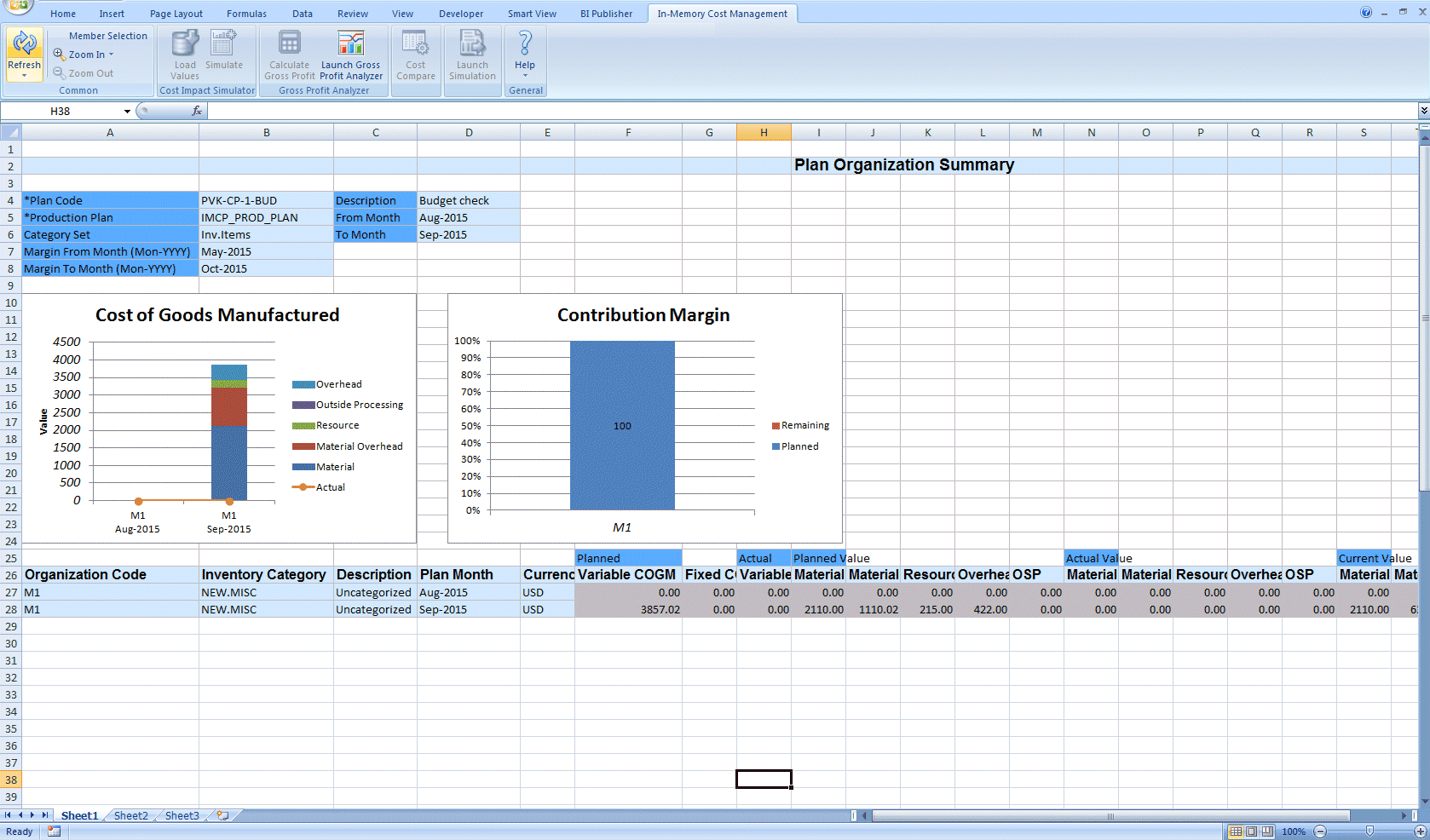Open the Help dropdown arrow

coord(524,74)
